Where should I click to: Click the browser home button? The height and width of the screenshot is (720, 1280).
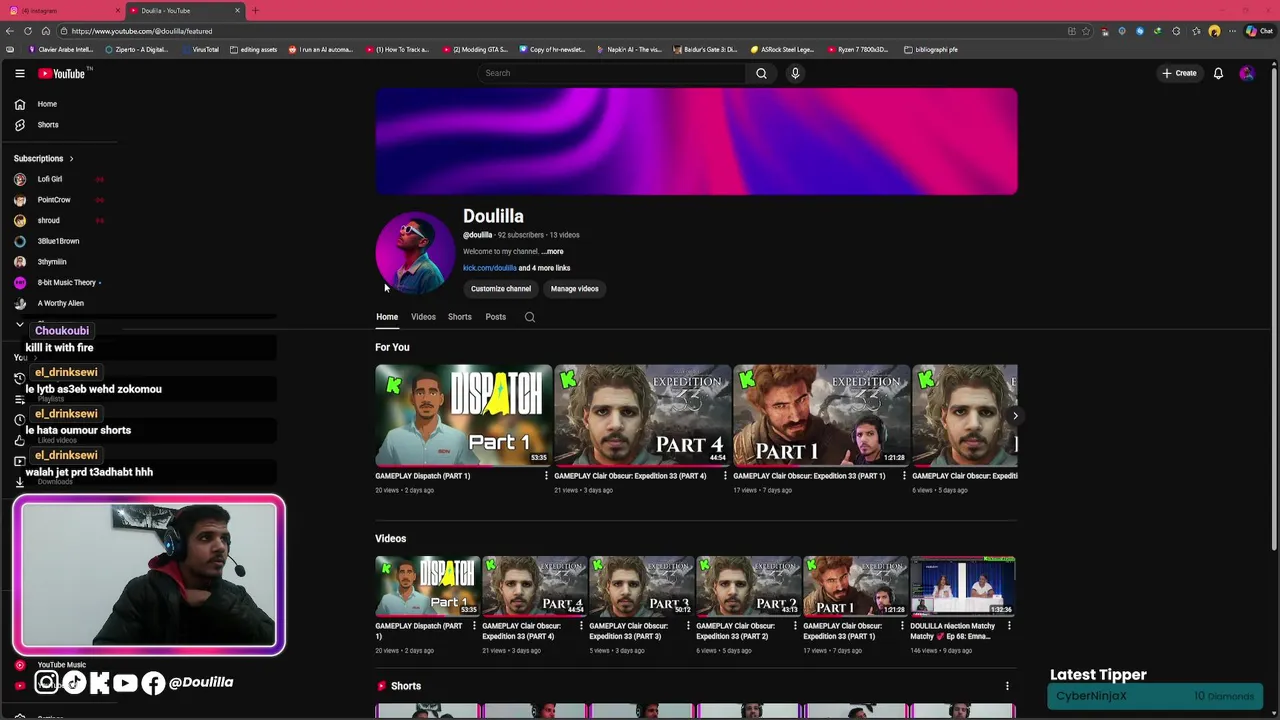click(46, 31)
